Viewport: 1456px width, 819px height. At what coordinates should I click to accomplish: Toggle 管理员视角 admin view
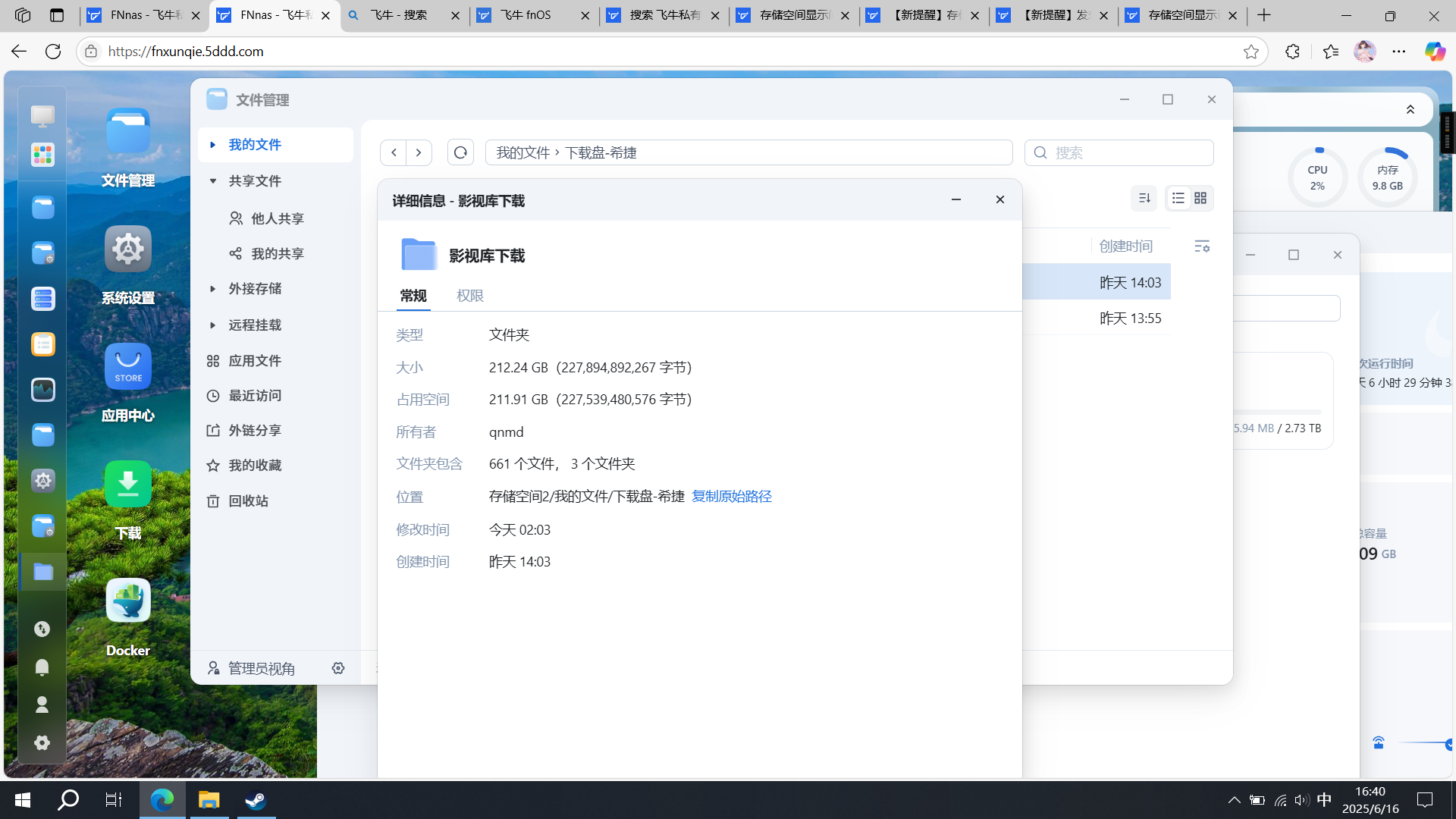[252, 668]
